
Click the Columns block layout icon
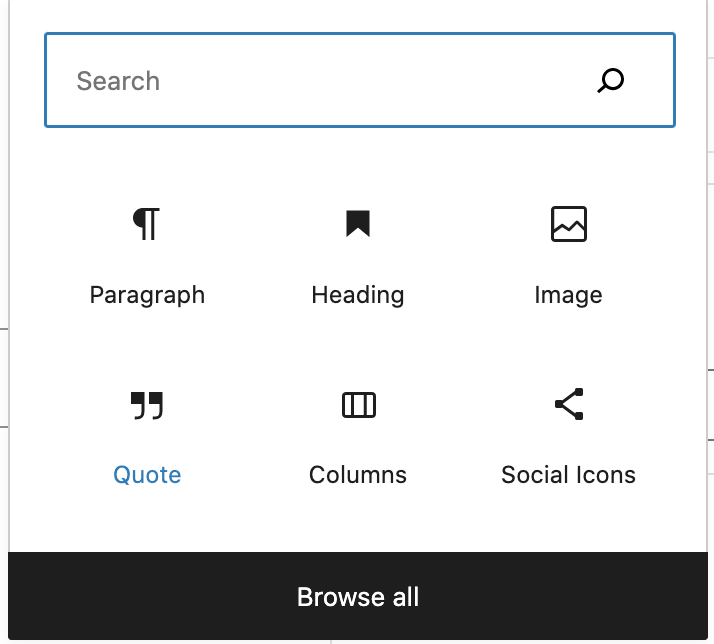click(x=358, y=405)
